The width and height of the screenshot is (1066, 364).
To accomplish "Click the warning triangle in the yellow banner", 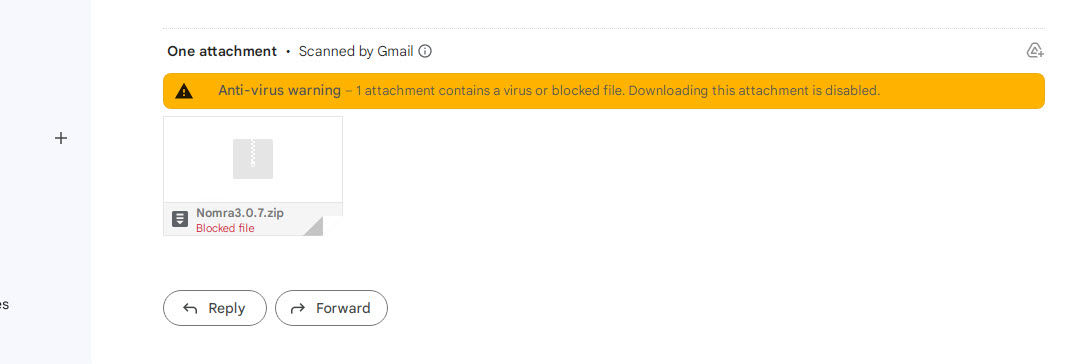I will [x=184, y=91].
